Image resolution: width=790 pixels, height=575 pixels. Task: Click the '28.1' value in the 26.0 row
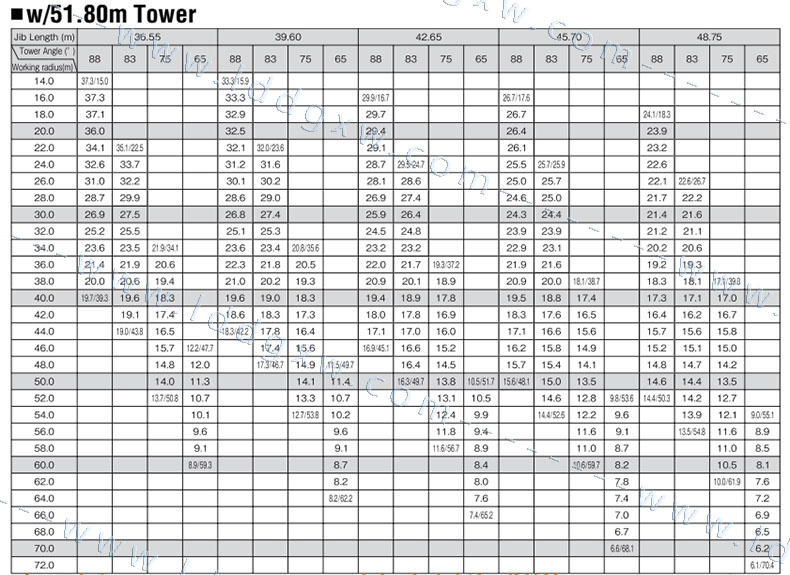376,181
